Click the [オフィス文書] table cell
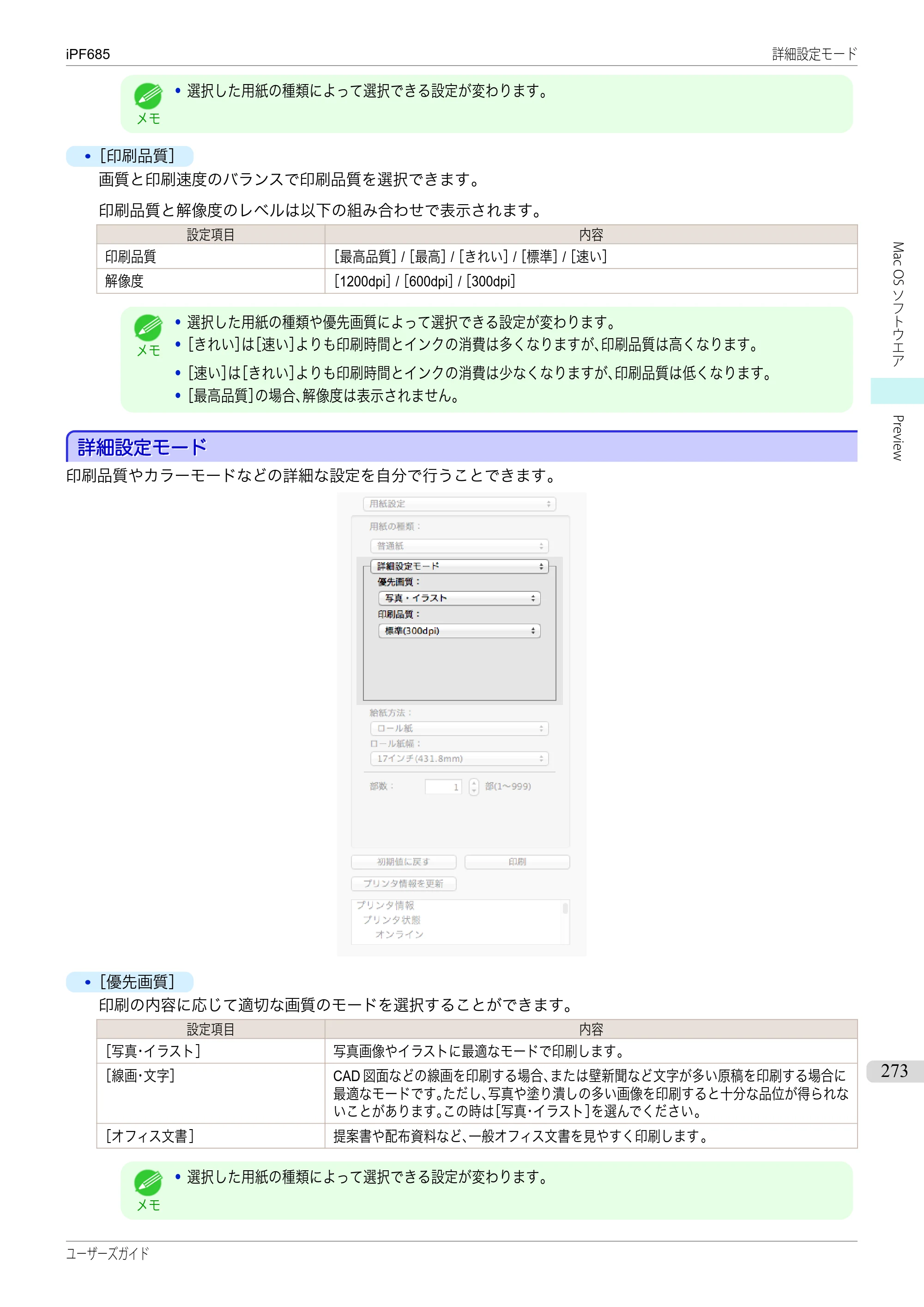This screenshot has height=1307, width=924. pos(211,1136)
